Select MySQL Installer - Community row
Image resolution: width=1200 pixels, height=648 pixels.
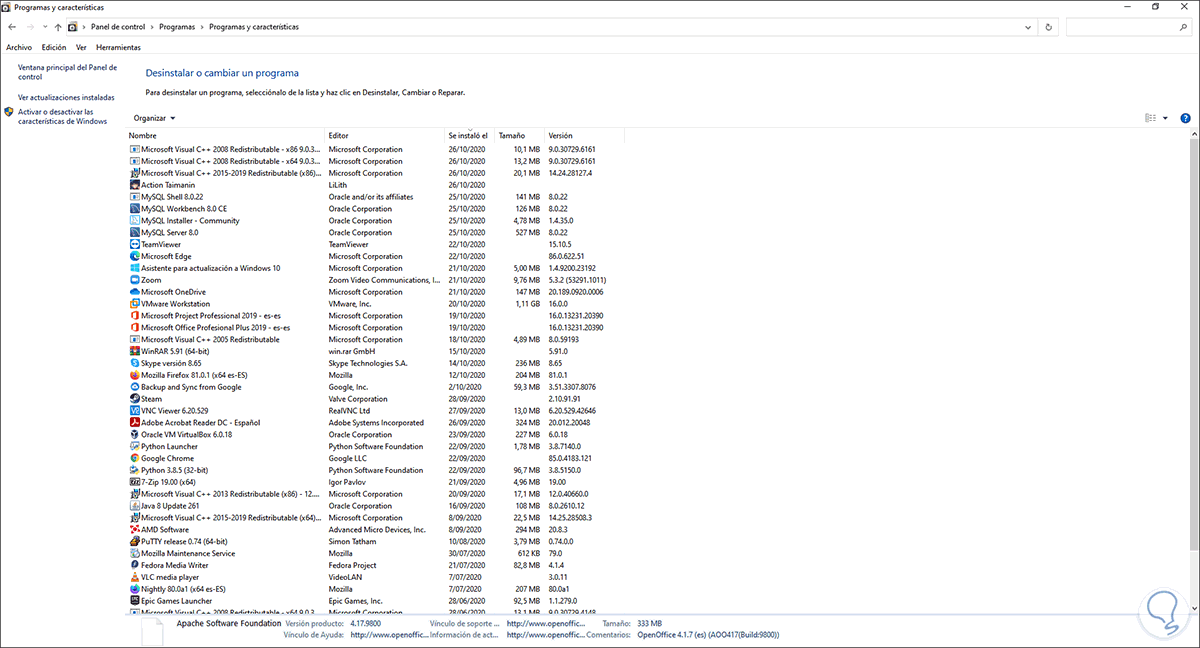coord(376,221)
